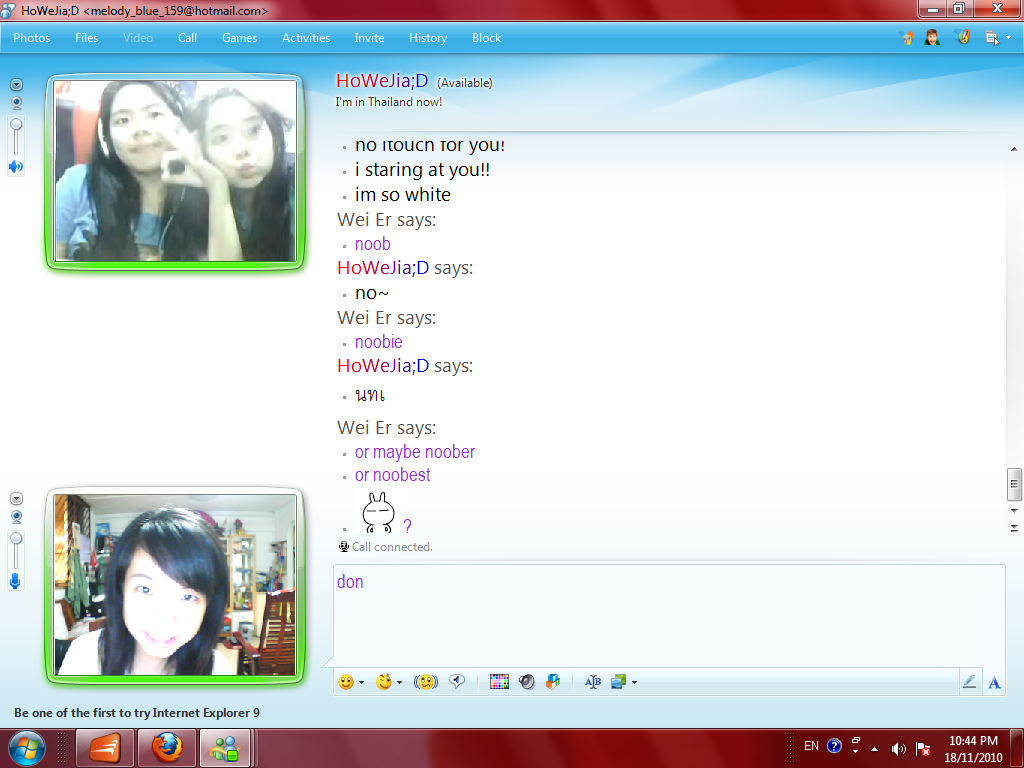The image size is (1024, 768).
Task: Show hidden system tray icons arrow
Action: tap(874, 749)
